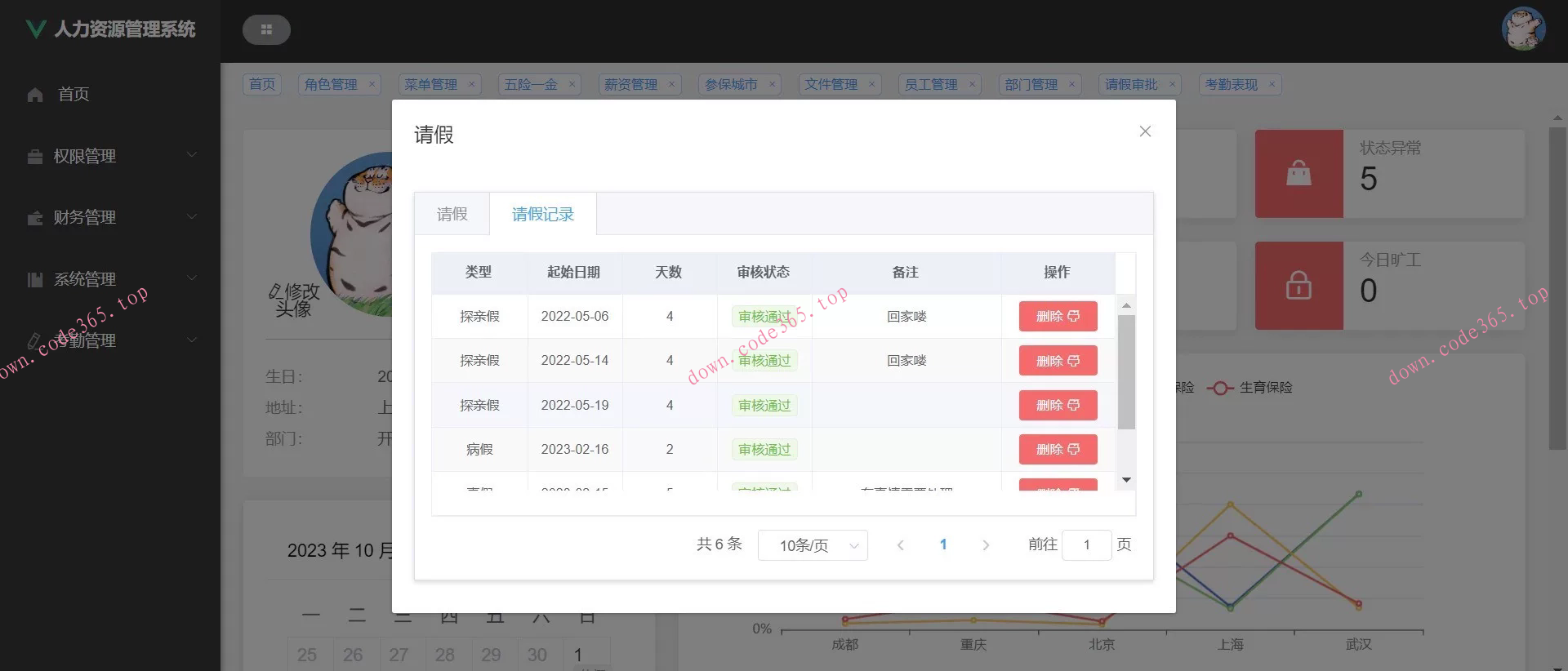Select the 起始日期 column header
Viewport: 1568px width, 671px height.
574,273
